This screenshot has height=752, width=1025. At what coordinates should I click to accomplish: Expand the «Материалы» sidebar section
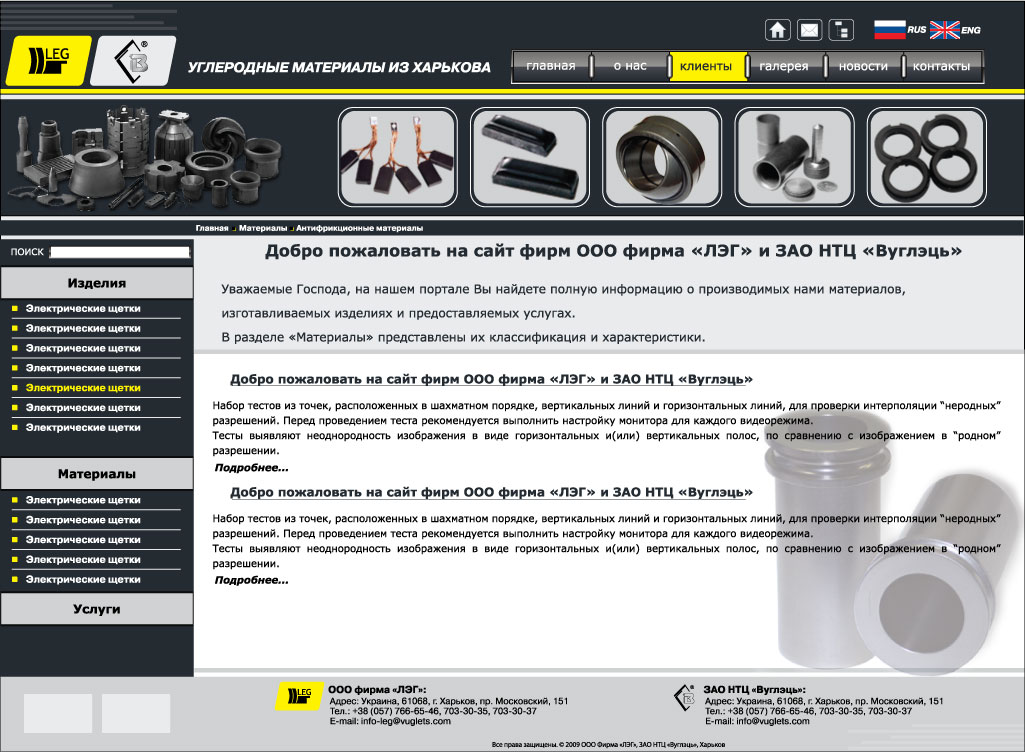(x=97, y=474)
